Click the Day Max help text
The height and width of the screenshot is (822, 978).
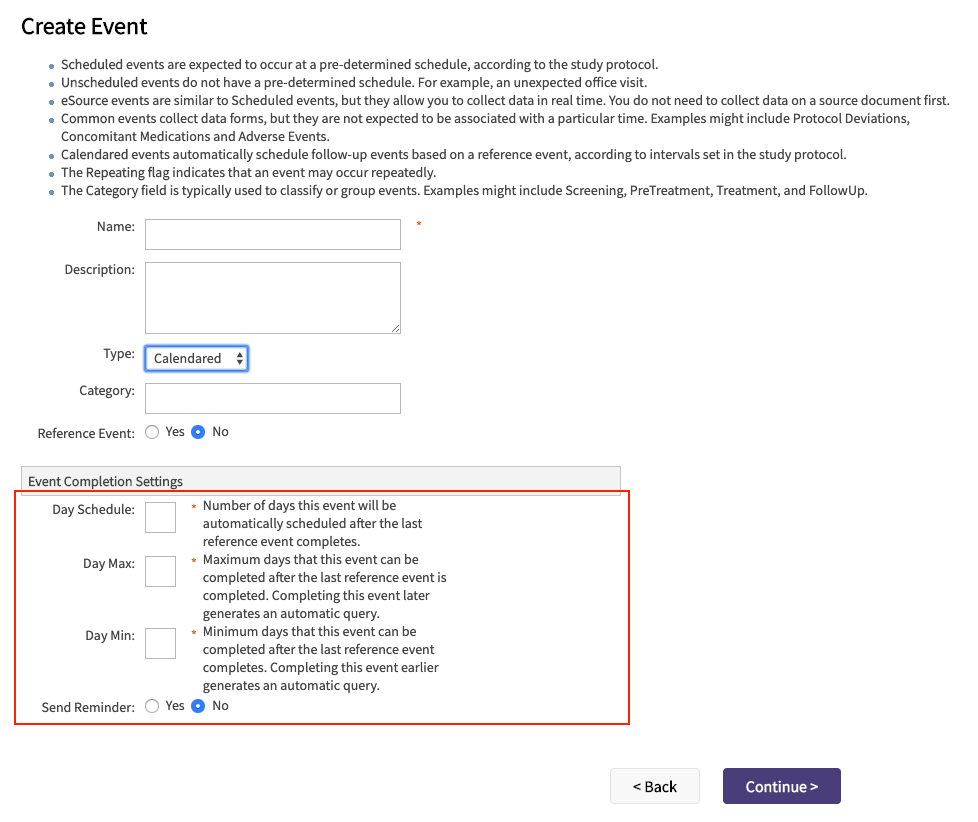(324, 586)
